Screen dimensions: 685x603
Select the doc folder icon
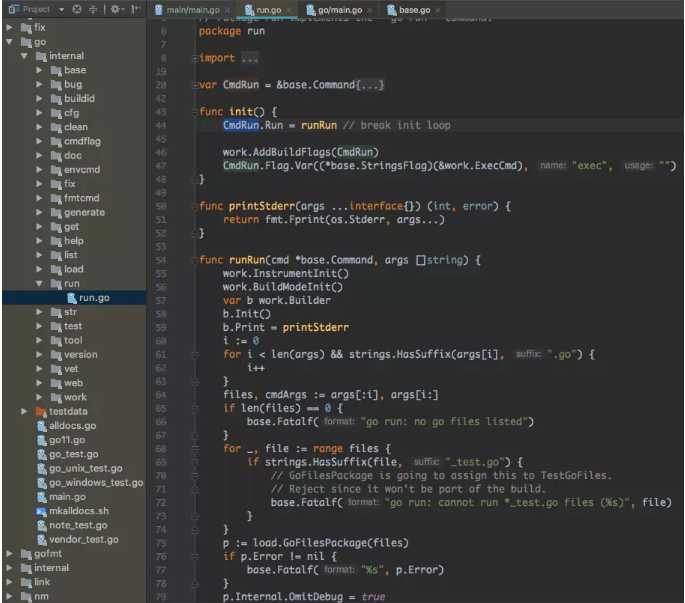[56, 156]
